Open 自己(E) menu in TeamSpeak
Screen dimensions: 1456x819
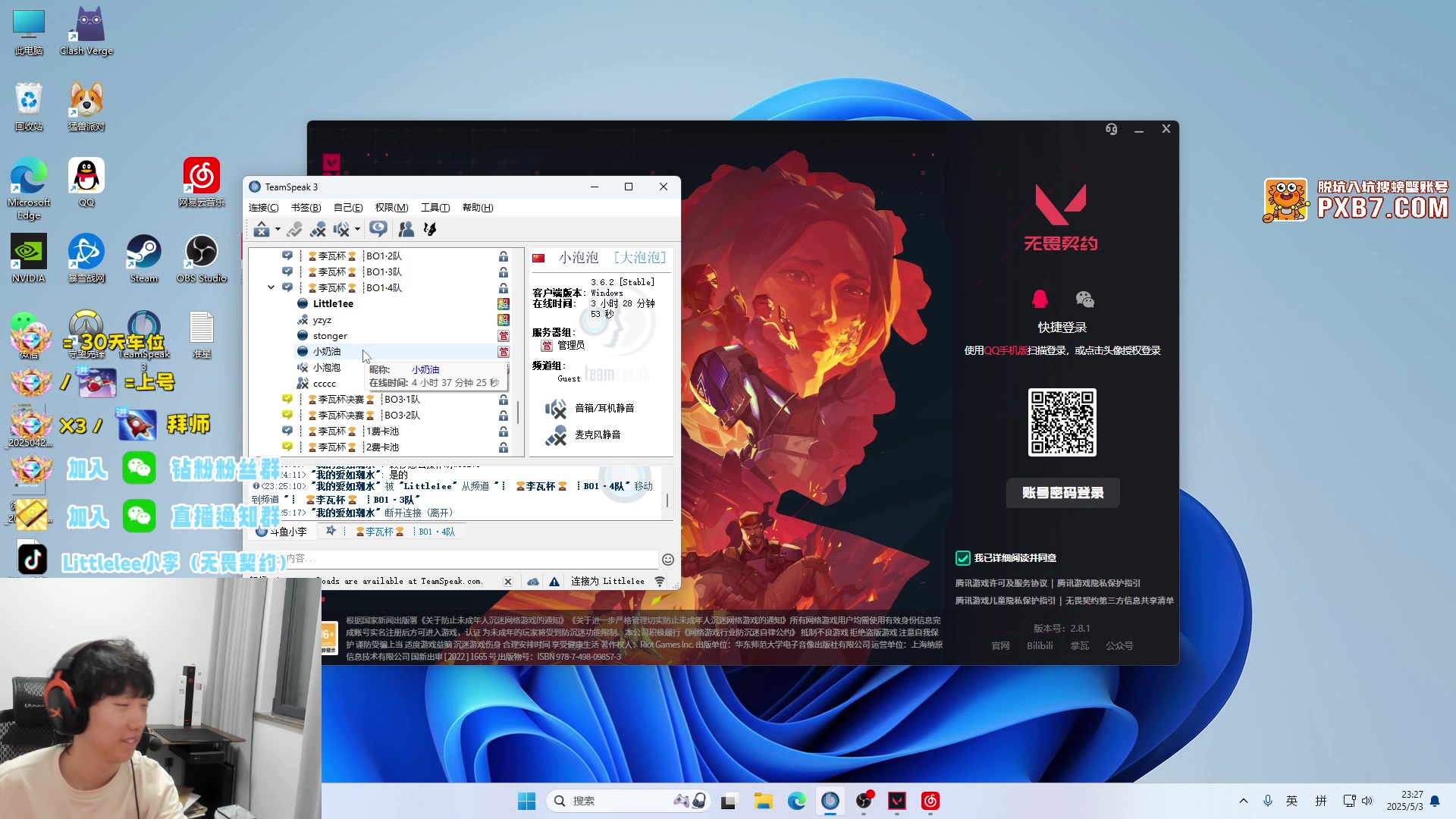[x=348, y=208]
